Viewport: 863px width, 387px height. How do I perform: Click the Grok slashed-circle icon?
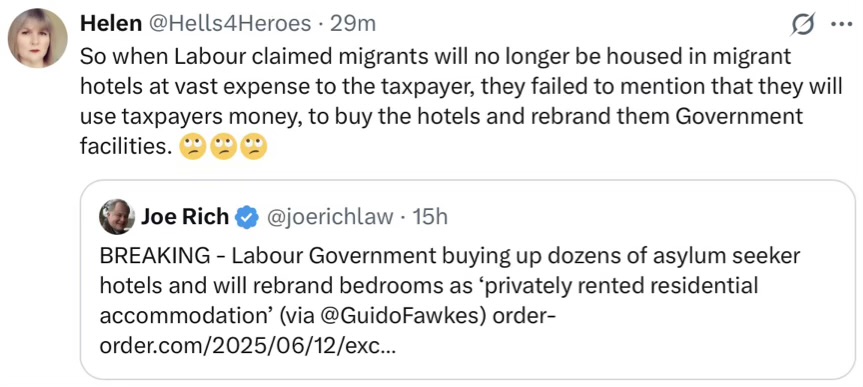pyautogui.click(x=802, y=25)
